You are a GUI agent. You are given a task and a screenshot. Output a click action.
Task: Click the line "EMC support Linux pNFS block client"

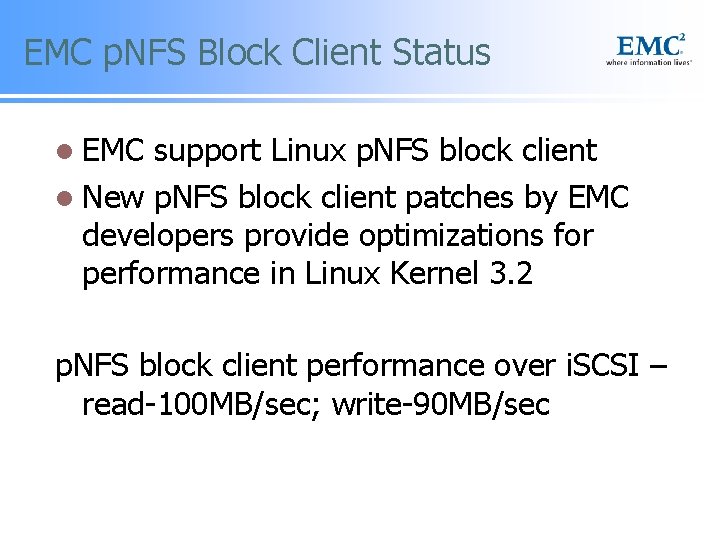(339, 151)
